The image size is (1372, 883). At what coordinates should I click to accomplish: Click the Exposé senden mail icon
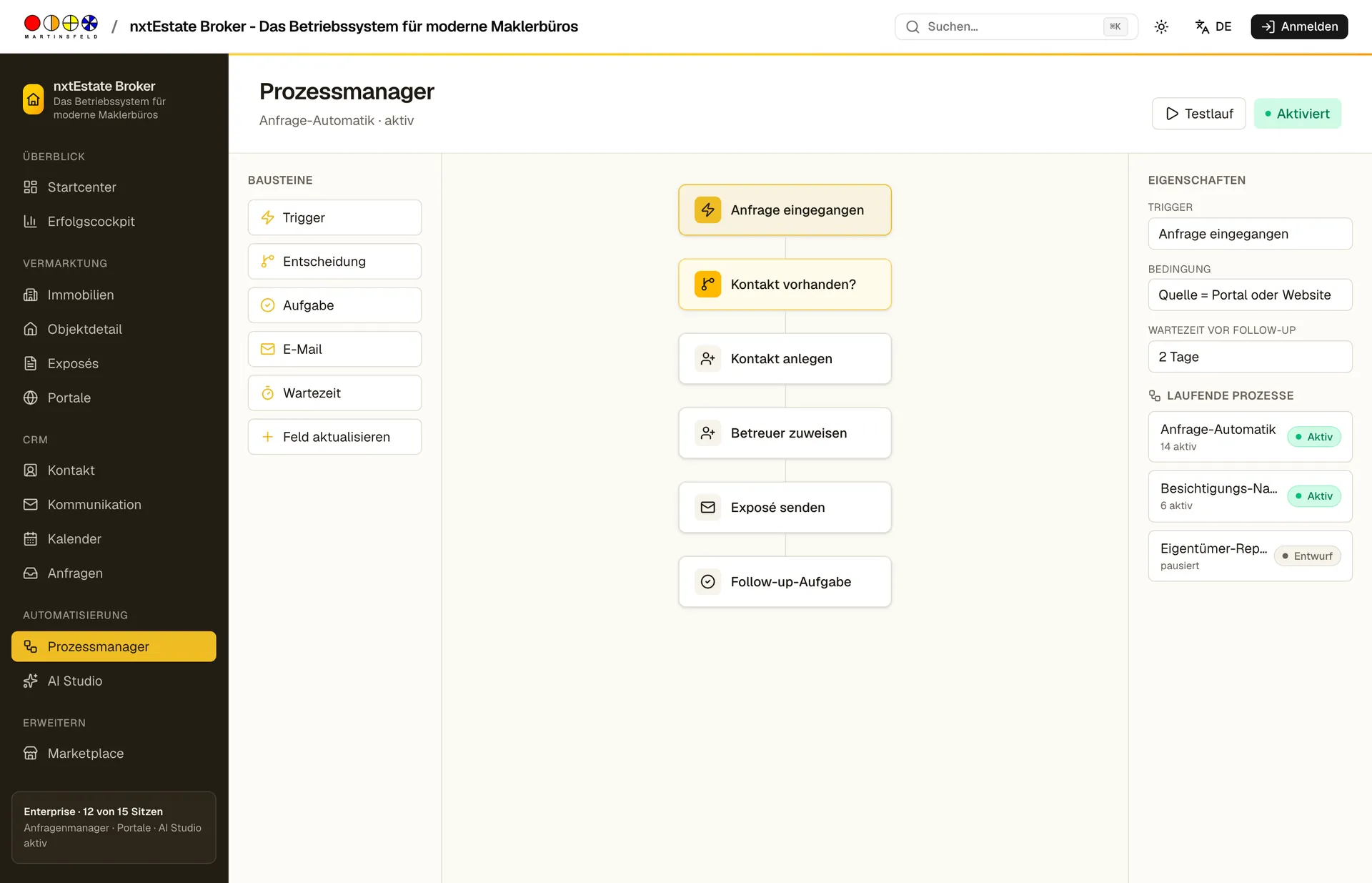click(707, 508)
